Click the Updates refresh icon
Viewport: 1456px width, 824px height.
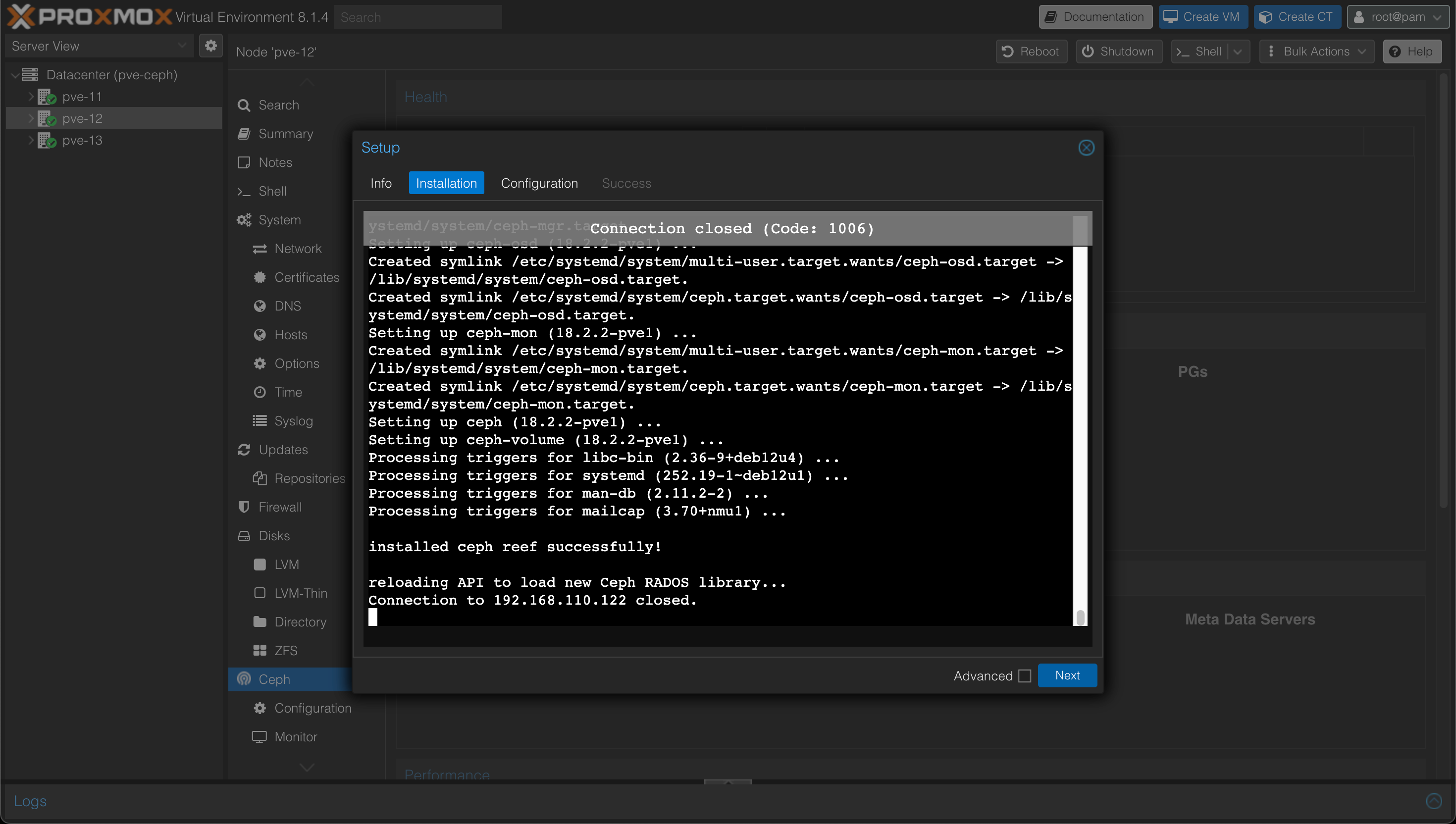(x=244, y=450)
